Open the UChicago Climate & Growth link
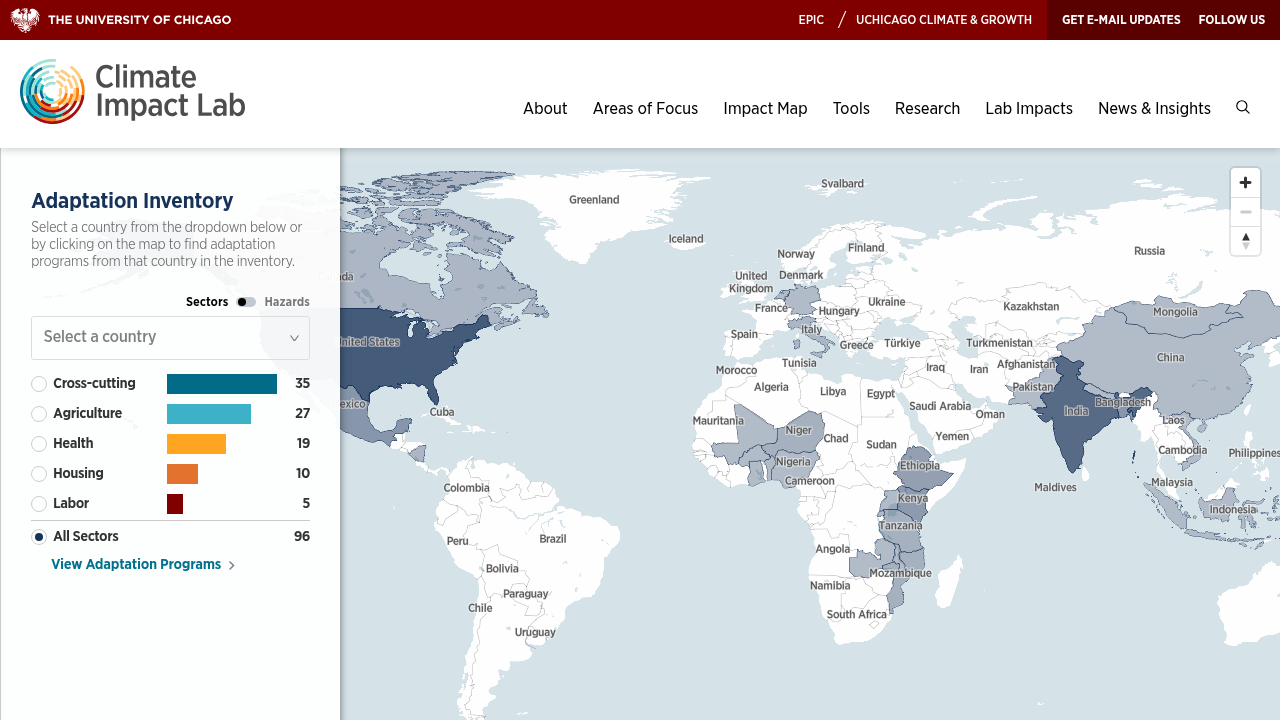 944,20
